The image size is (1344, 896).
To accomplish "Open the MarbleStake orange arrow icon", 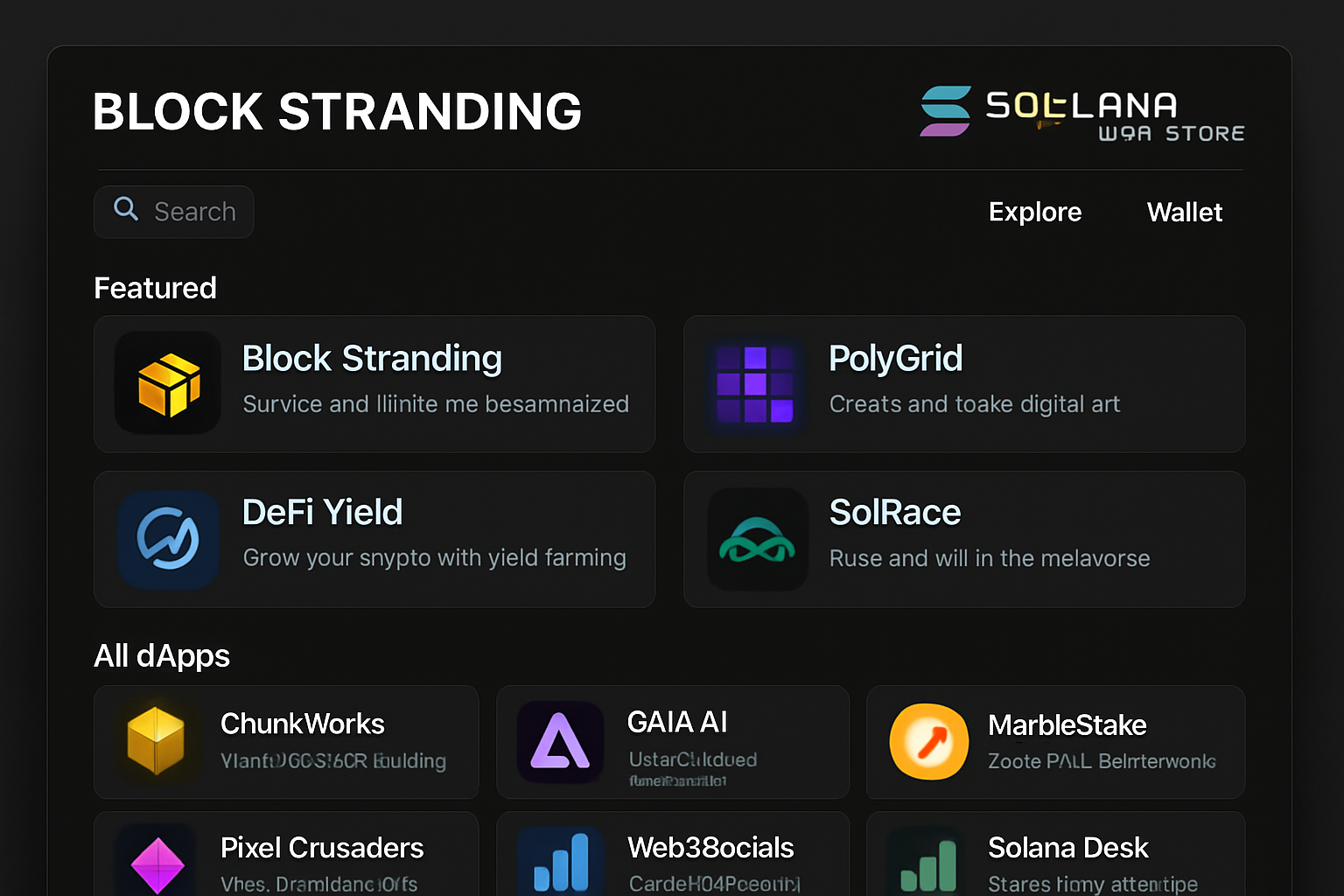I will click(x=928, y=742).
